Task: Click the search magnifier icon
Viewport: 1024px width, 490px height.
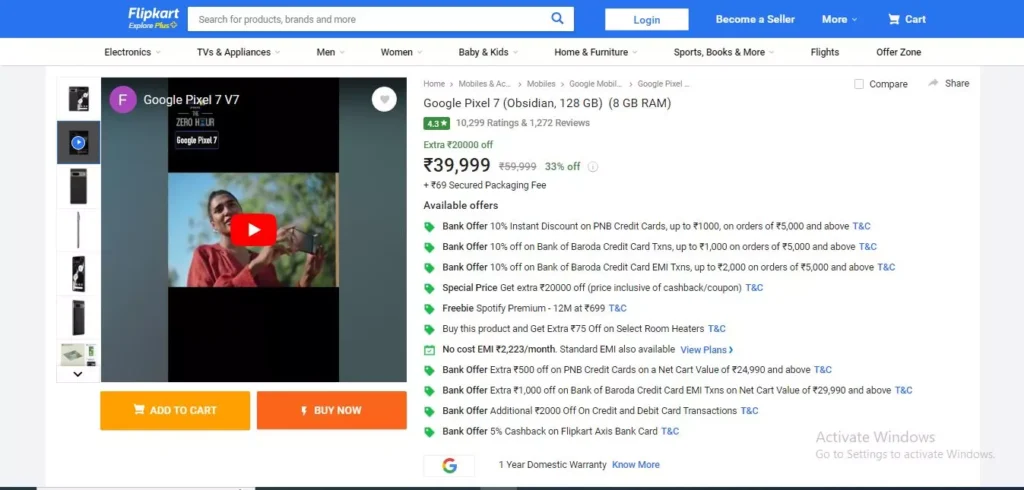Action: point(557,18)
